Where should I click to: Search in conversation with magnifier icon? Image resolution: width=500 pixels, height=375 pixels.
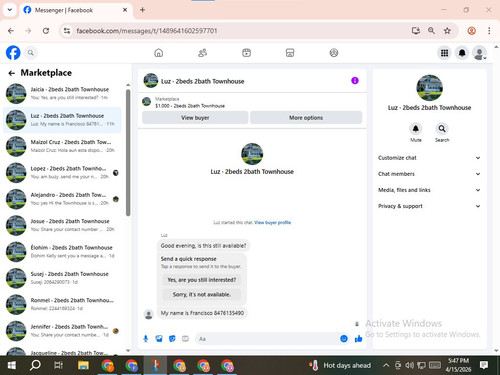(x=442, y=129)
